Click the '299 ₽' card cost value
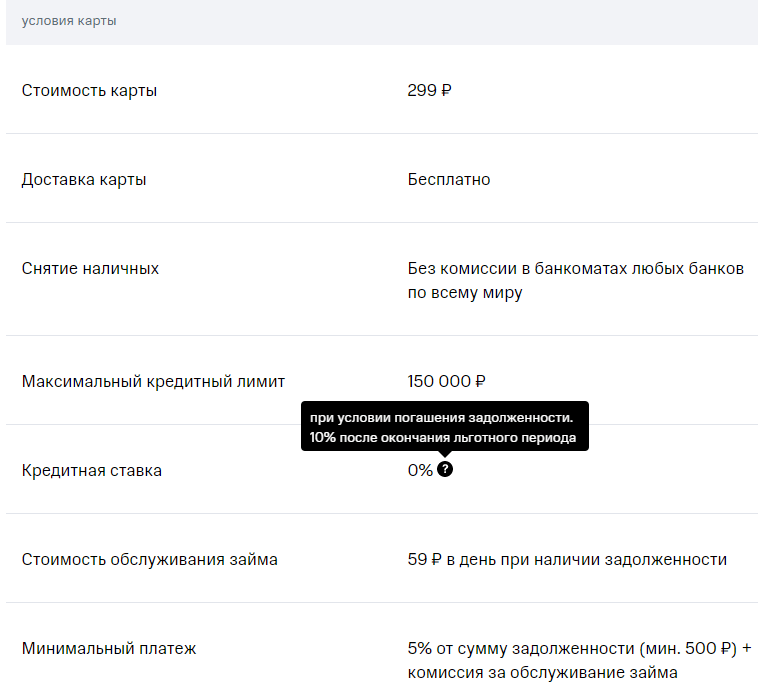782x694 pixels. 429,90
